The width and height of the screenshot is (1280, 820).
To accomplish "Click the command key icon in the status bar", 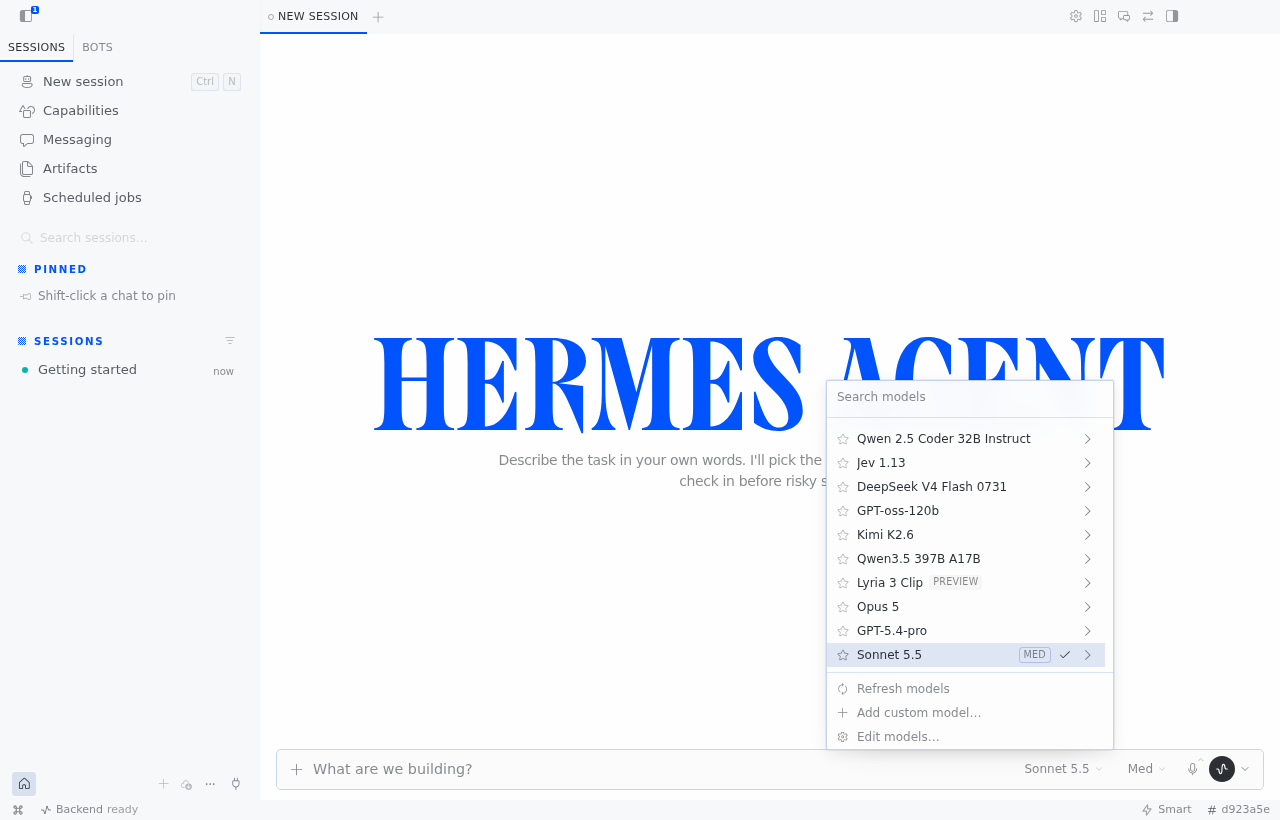I will tap(18, 810).
